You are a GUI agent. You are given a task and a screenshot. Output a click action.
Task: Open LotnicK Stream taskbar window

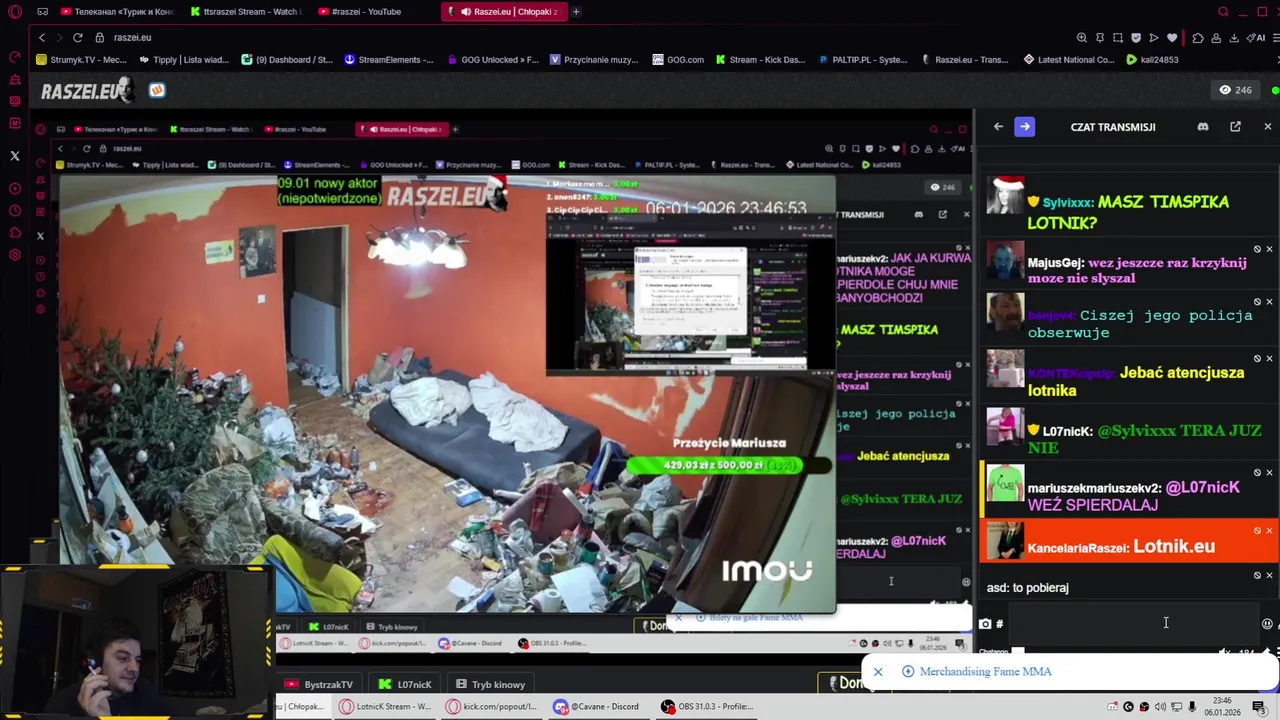pyautogui.click(x=385, y=706)
